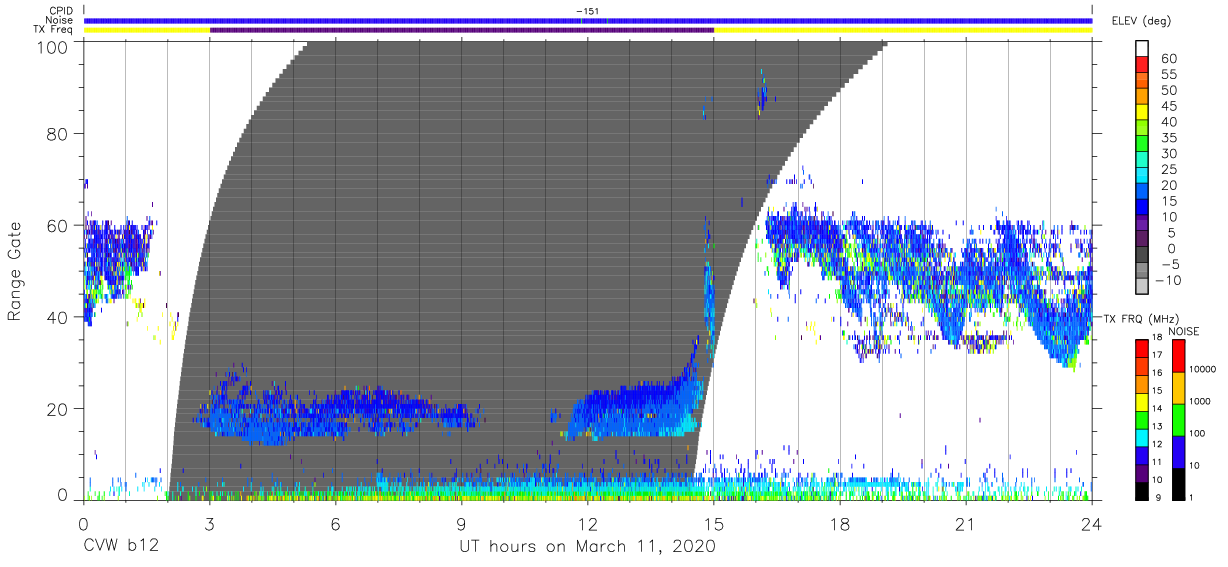Click the "45" label on ELEV scale
The width and height of the screenshot is (1228, 567).
1168,107
